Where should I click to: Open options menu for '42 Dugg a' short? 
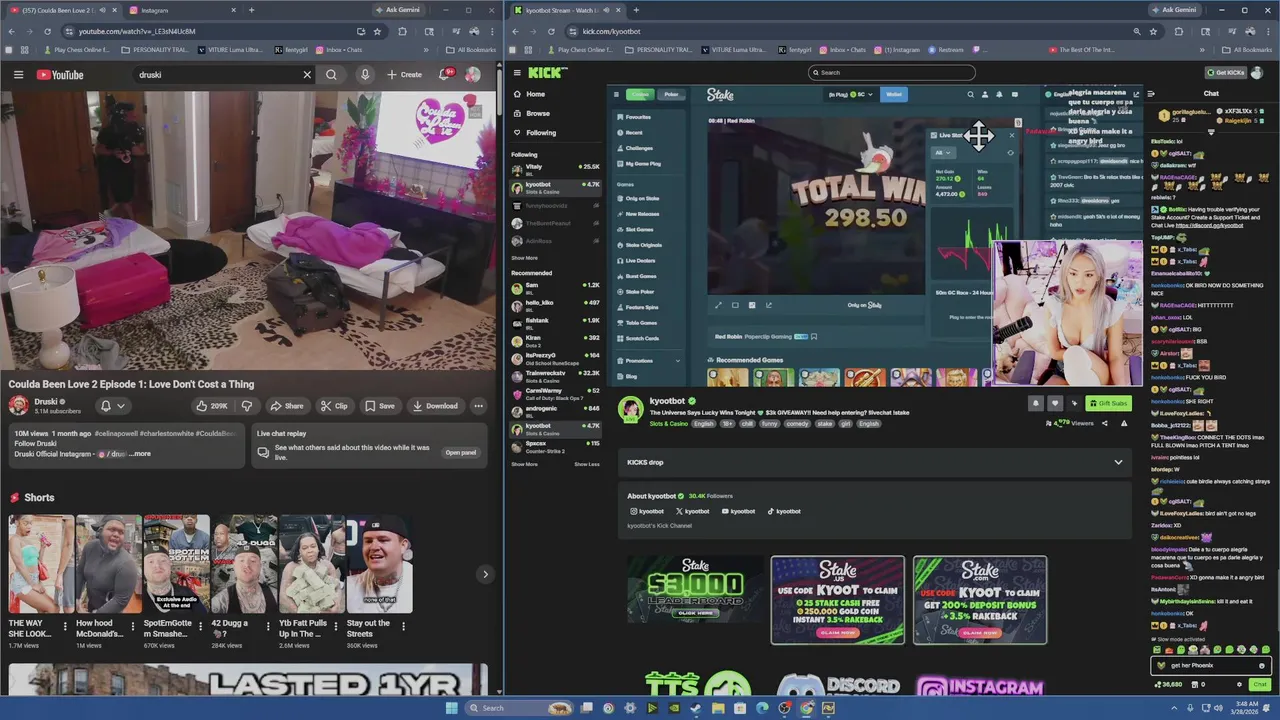coord(267,627)
